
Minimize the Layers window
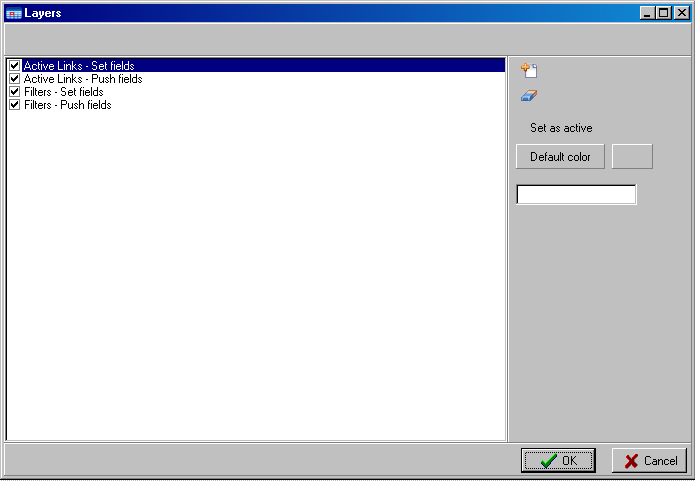647,13
